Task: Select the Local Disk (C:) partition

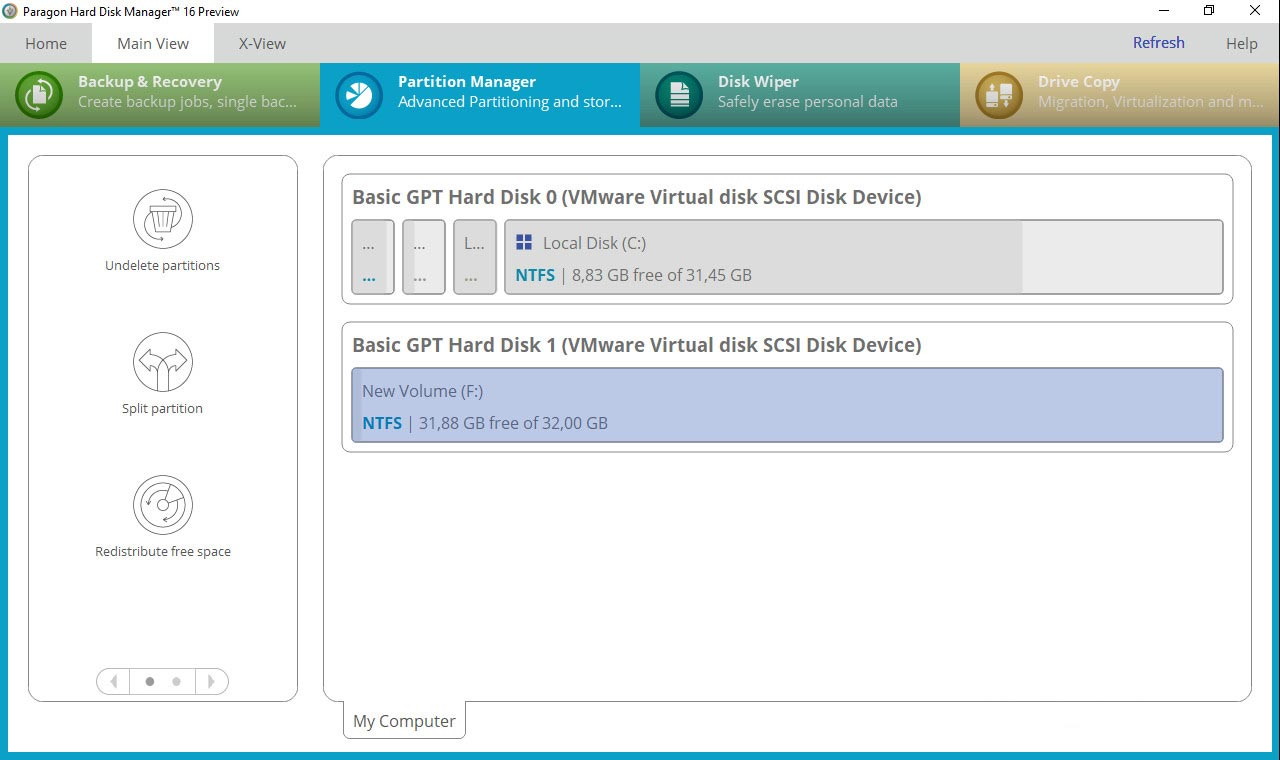Action: coord(864,257)
